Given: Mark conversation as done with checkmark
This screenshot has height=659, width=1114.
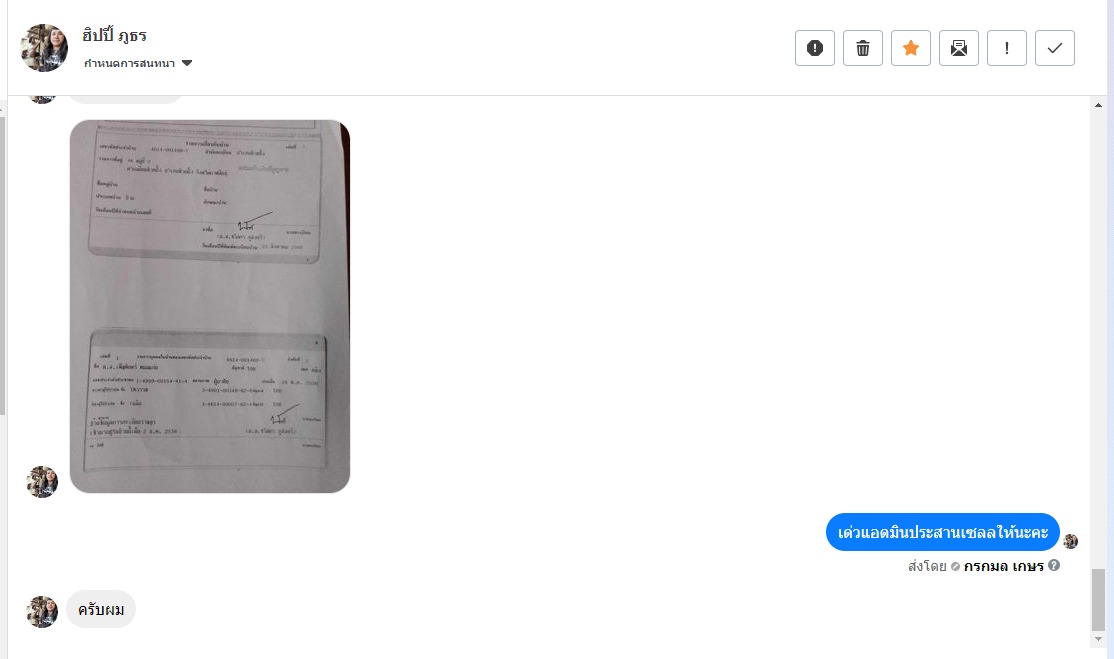Looking at the screenshot, I should 1054,48.
